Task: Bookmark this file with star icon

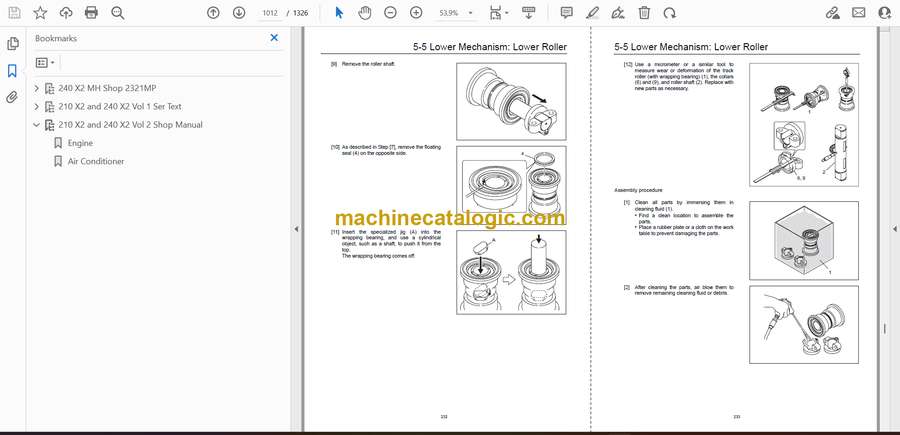Action: (x=40, y=13)
